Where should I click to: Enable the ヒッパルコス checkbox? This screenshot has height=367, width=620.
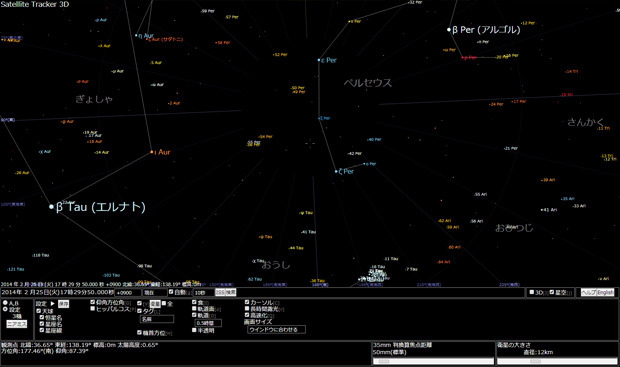pos(93,308)
